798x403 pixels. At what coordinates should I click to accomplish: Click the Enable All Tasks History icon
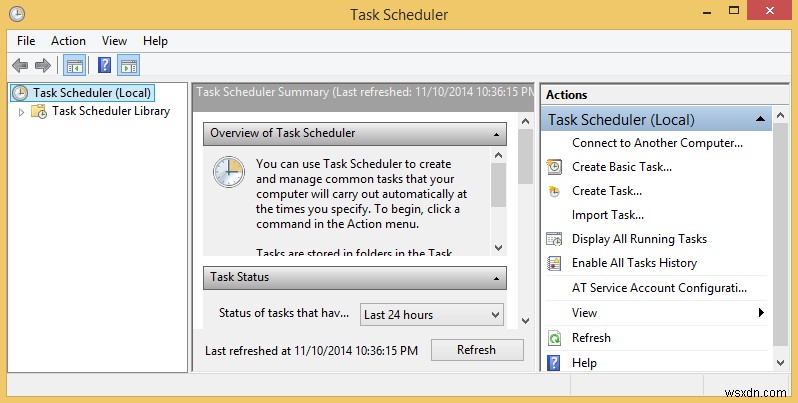(x=555, y=263)
